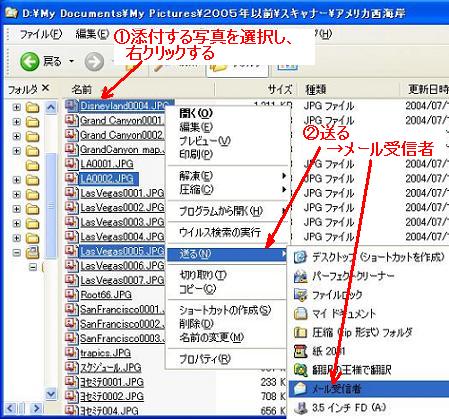
Task: Choose 名前の変更(M) in the context menu
Action: click(212, 338)
